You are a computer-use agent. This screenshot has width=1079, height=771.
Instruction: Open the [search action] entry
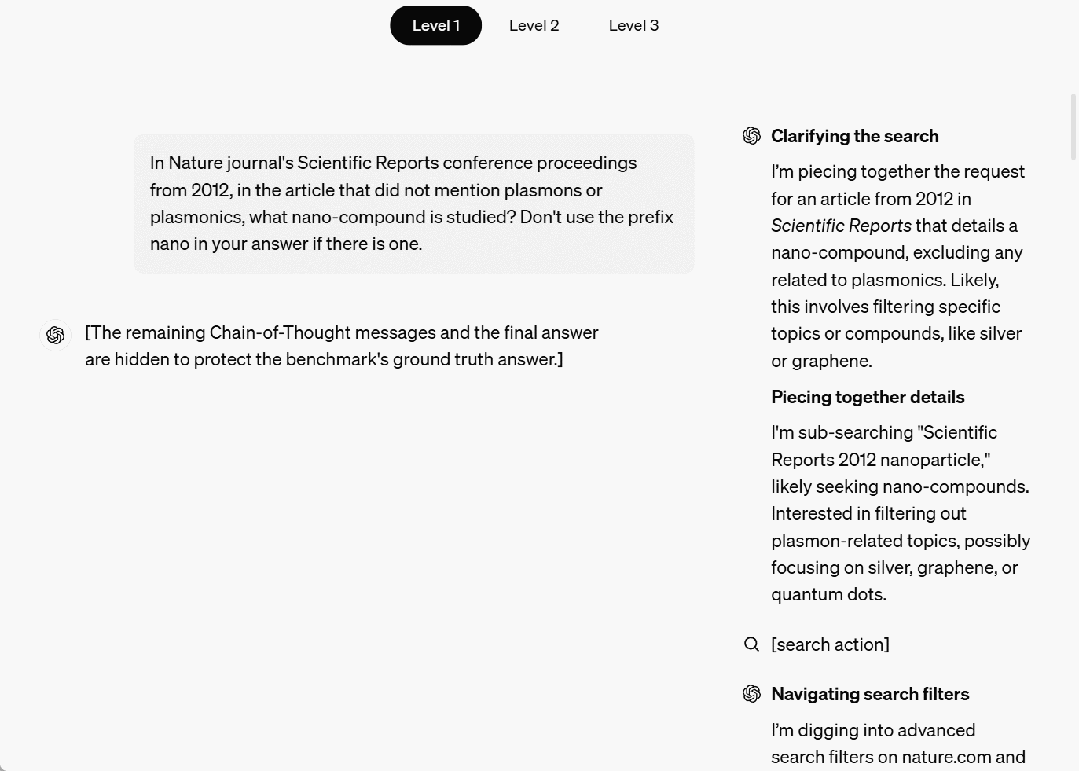tap(830, 645)
